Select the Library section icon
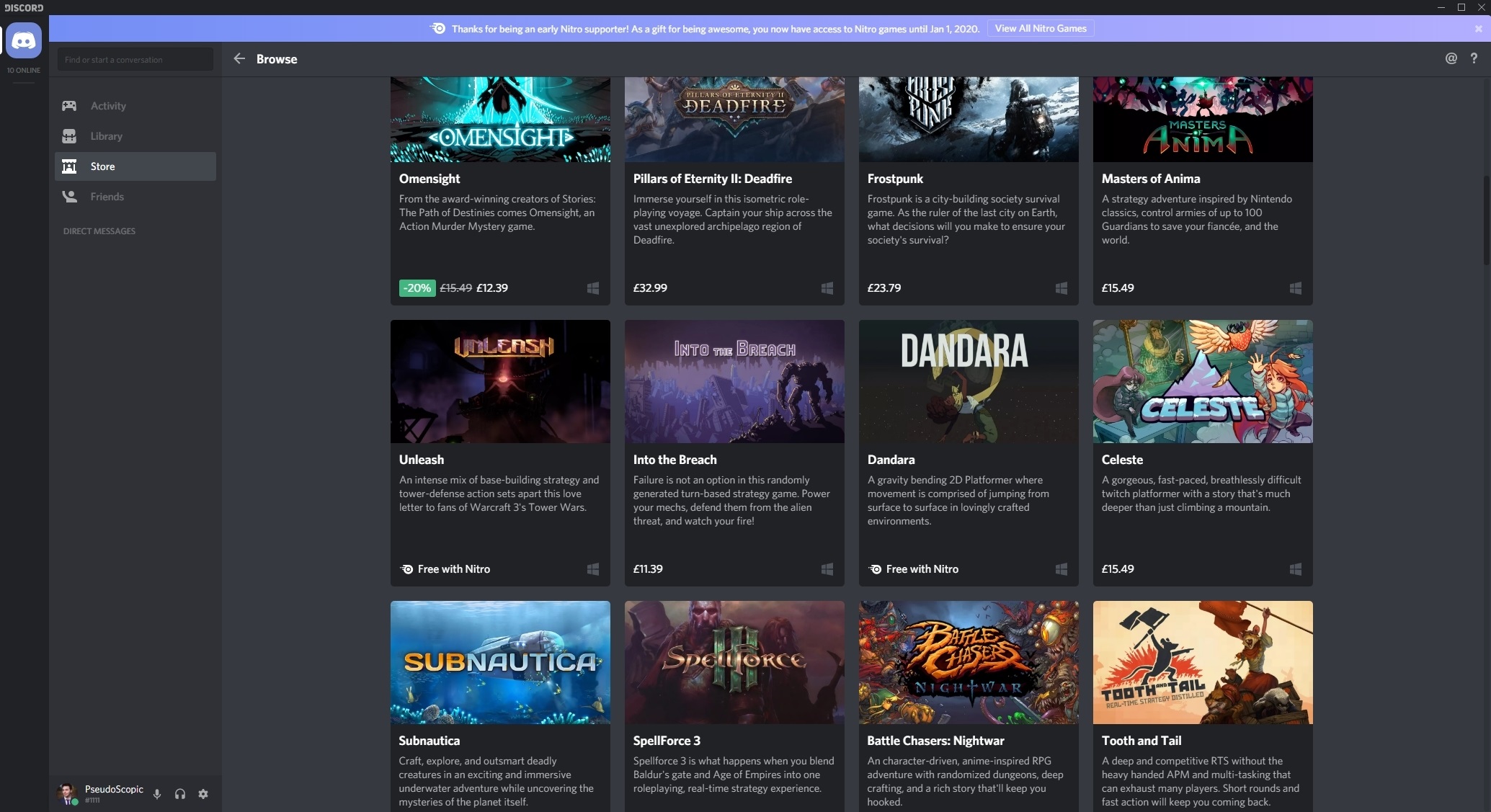The height and width of the screenshot is (812, 1491). pyautogui.click(x=70, y=135)
